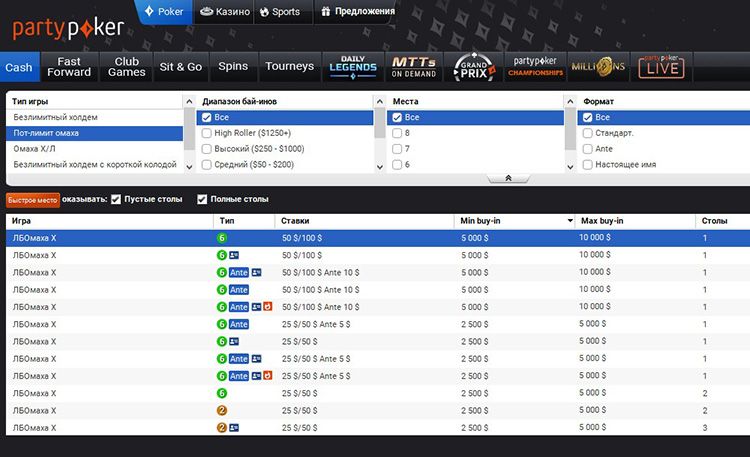Check the High Roller ($1250+) buy-in filter
This screenshot has width=750, height=457.
(207, 133)
